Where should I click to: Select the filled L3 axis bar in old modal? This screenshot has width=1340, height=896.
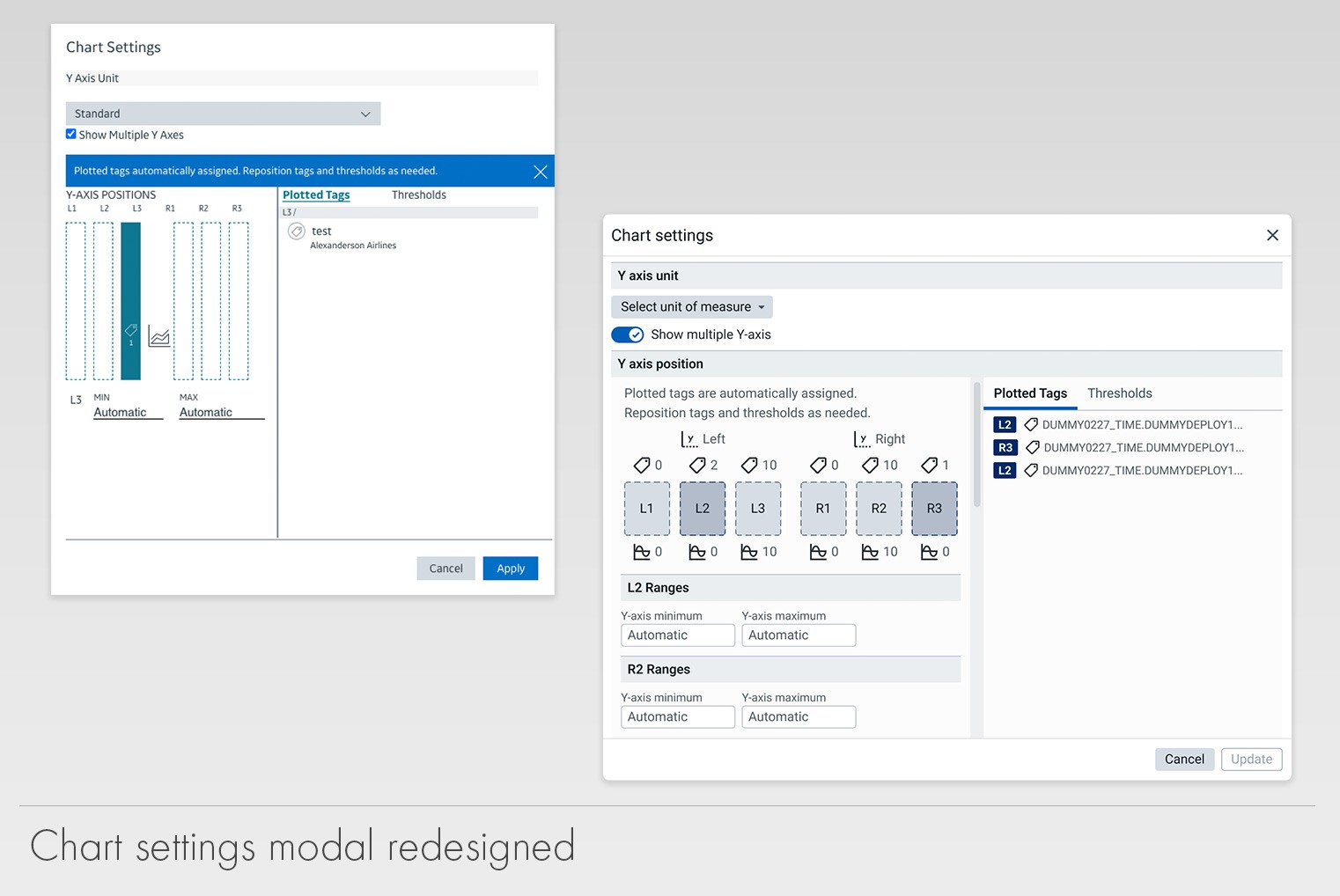pyautogui.click(x=131, y=301)
